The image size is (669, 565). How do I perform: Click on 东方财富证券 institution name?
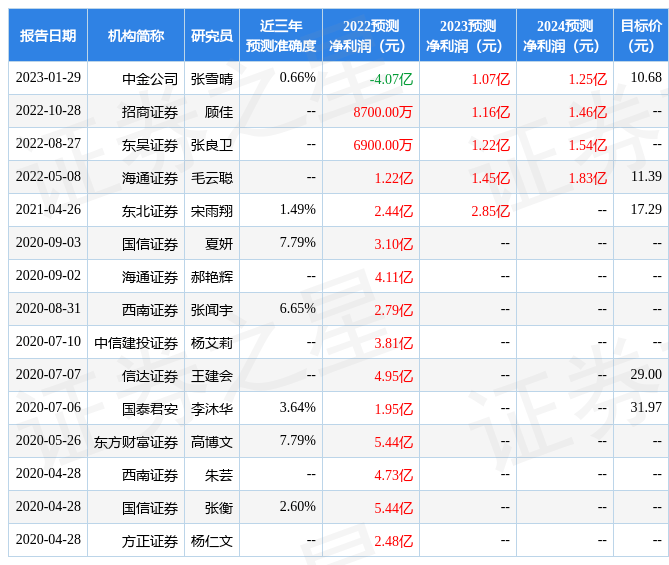[137, 442]
